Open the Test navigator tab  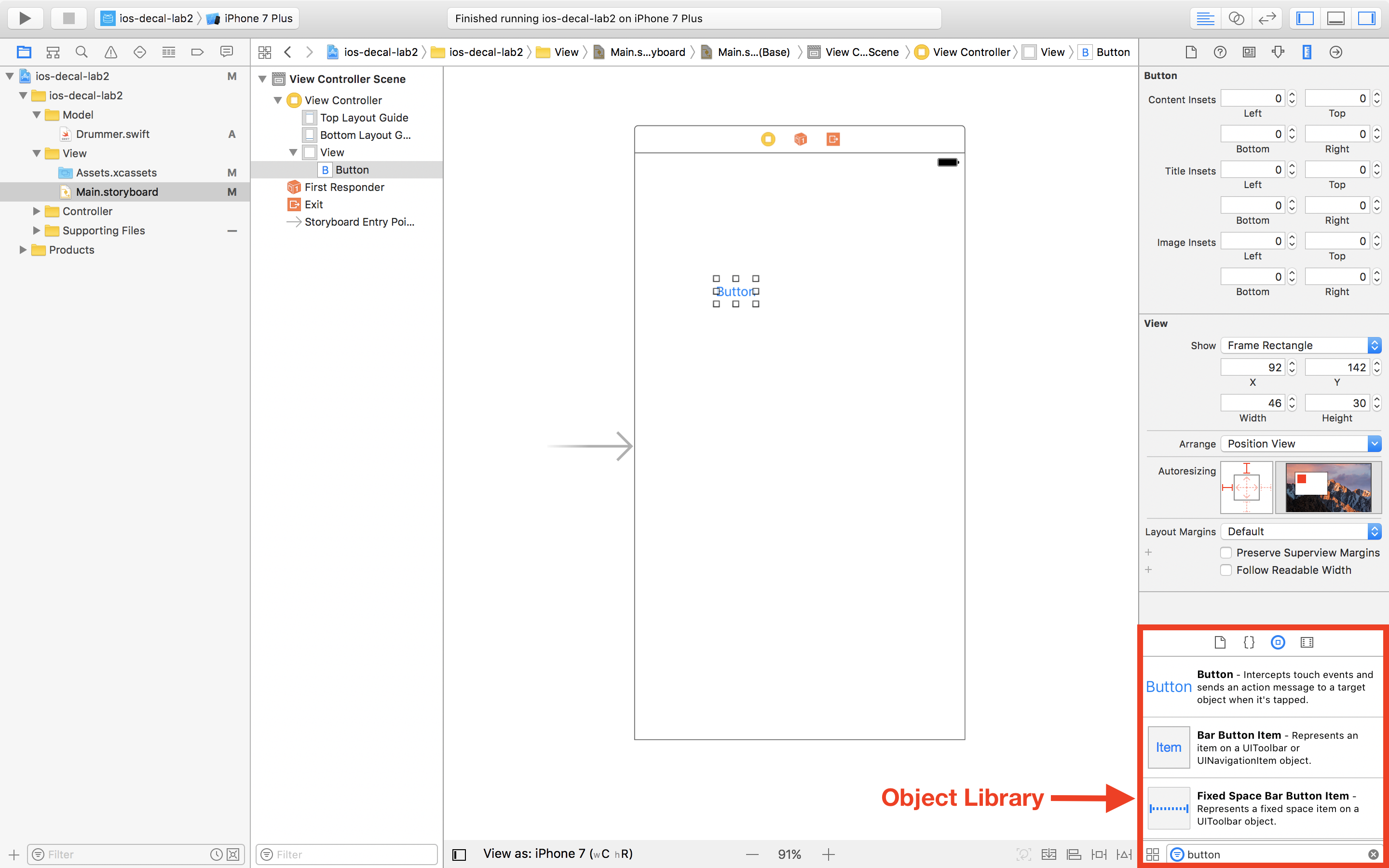pyautogui.click(x=139, y=52)
